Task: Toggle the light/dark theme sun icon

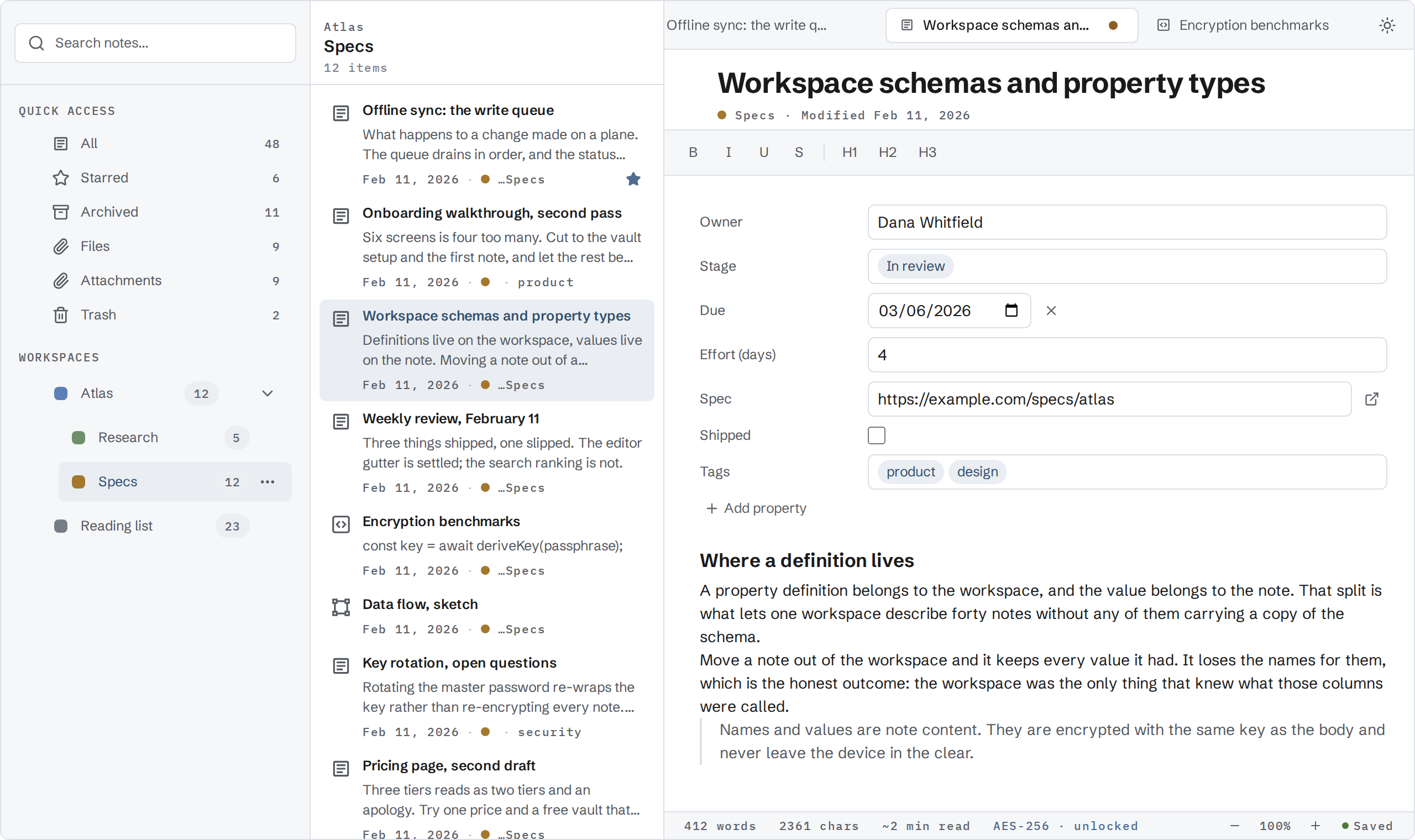Action: [1387, 25]
